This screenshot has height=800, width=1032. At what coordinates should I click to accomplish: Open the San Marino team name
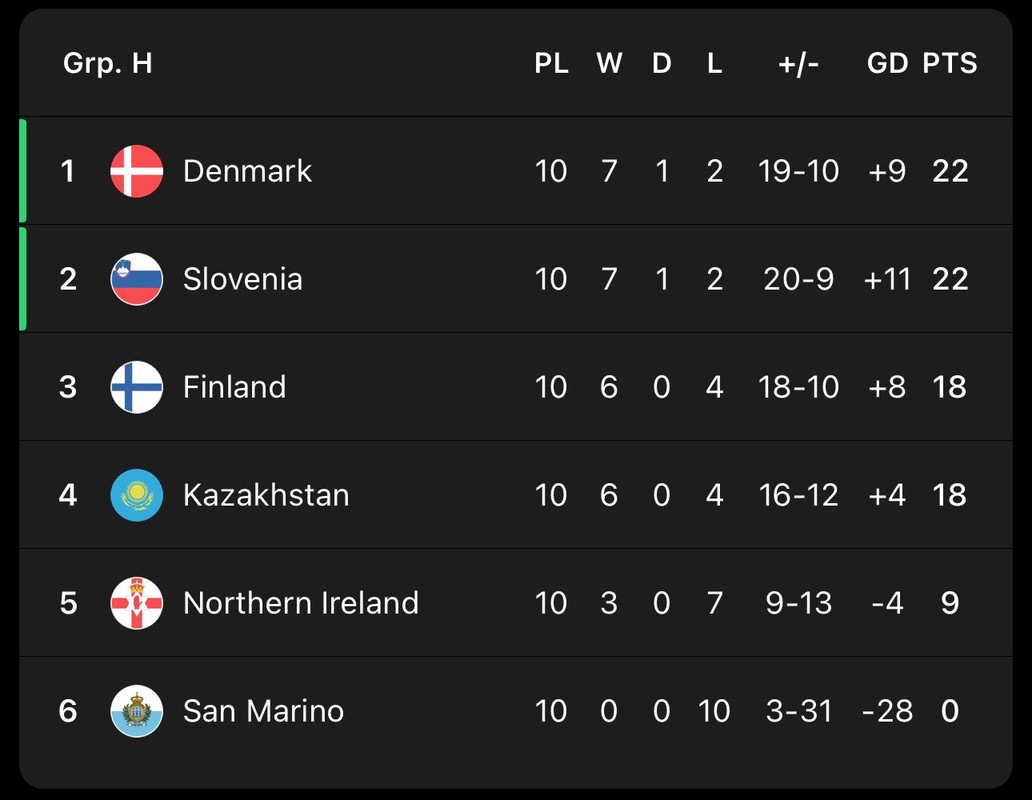(263, 711)
